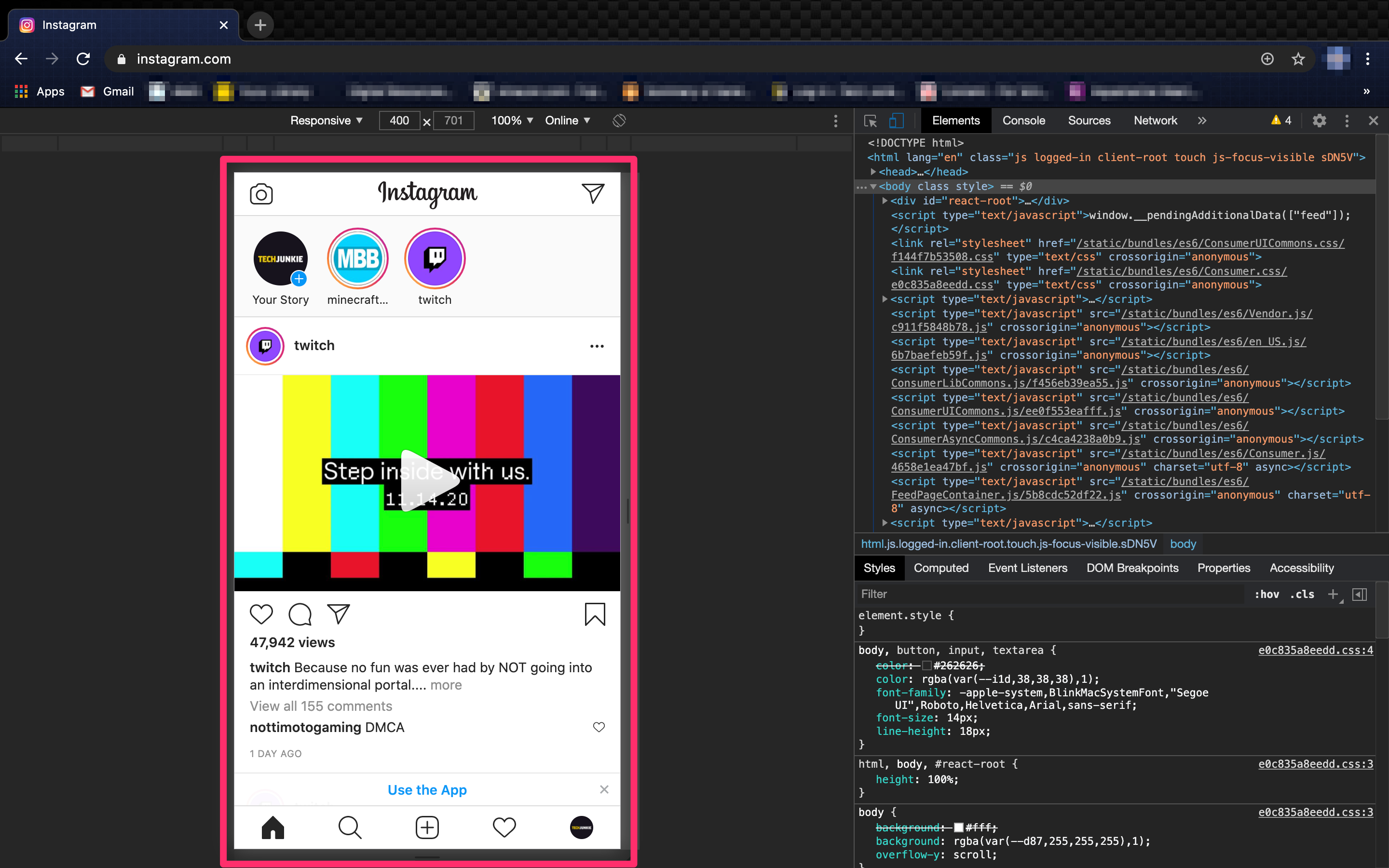Image resolution: width=1389 pixels, height=868 pixels.
Task: Like the twitch post with heart icon
Action: [261, 614]
